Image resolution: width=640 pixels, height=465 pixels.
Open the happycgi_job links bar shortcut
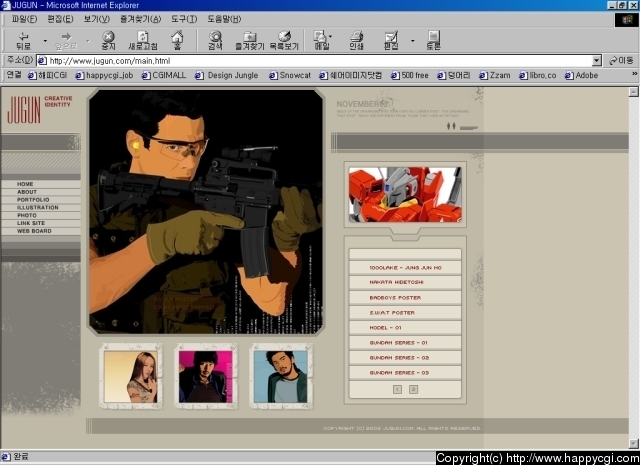[104, 76]
